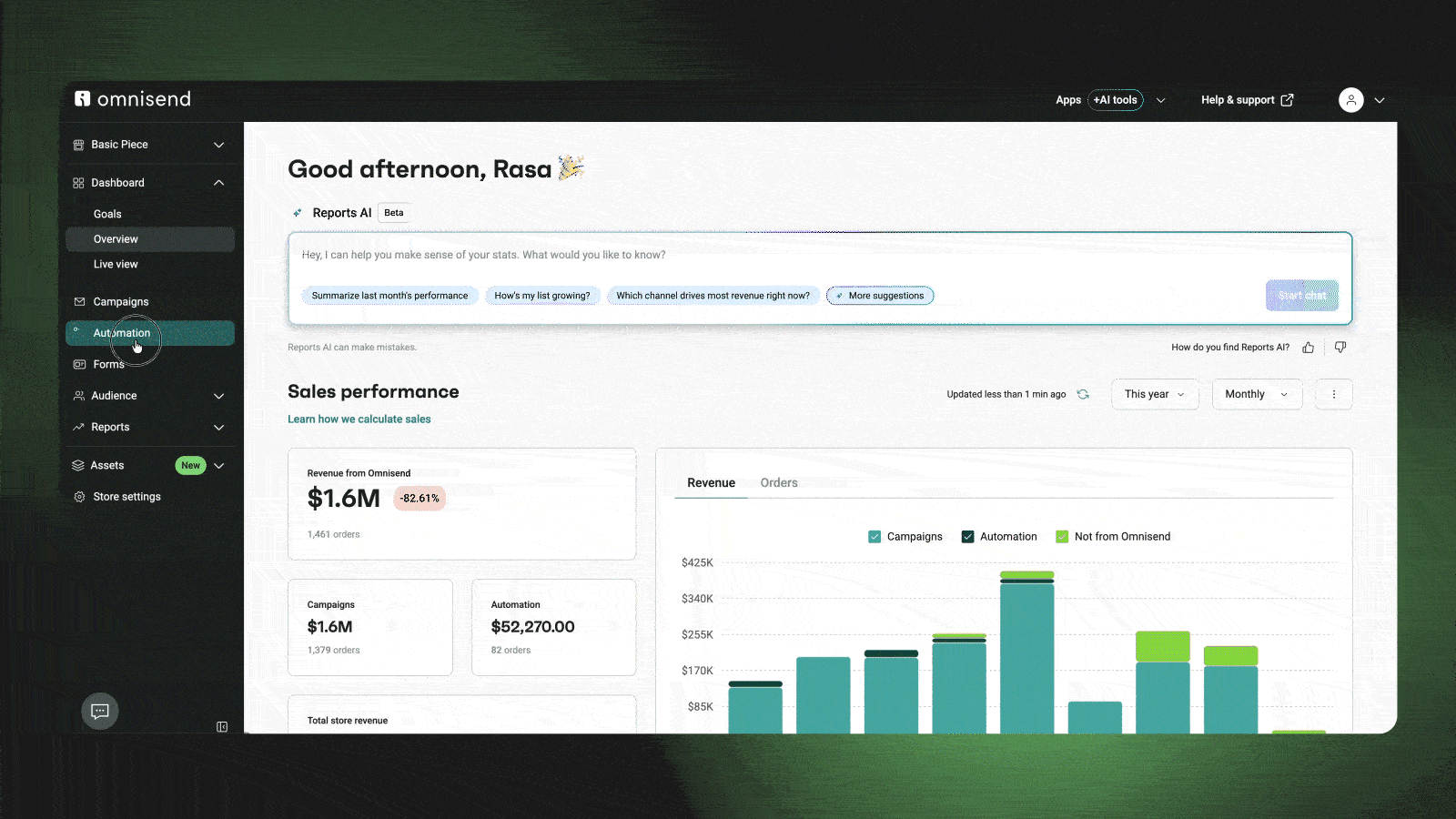Screen dimensions: 1456x819
Task: Collapse the sidebar panel icon
Action: click(x=222, y=726)
